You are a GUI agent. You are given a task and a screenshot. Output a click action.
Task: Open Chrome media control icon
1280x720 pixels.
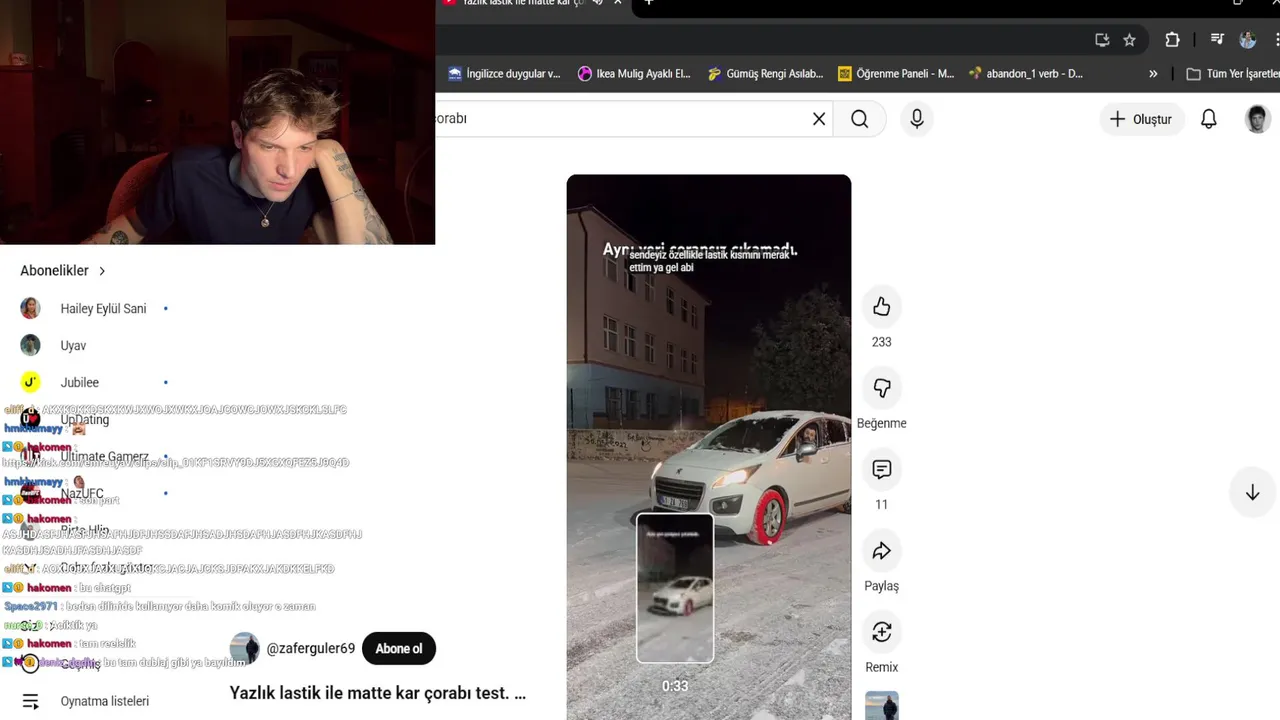1217,40
